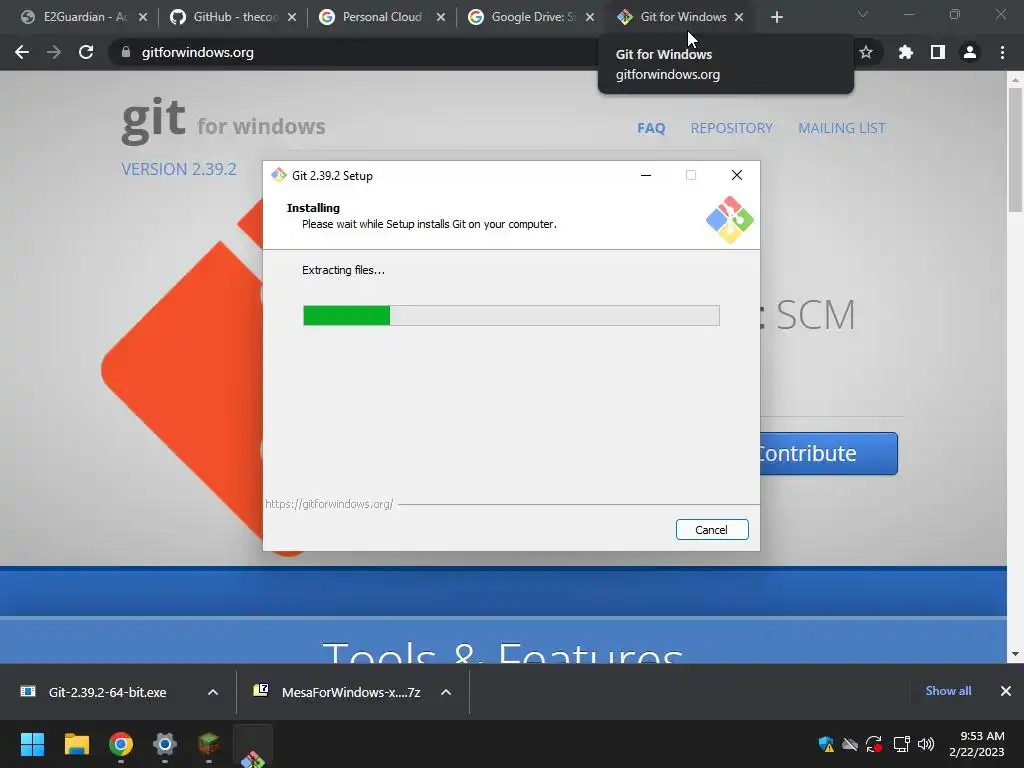Open Settings gear from the taskbar
This screenshot has width=1024, height=768.
[165, 744]
